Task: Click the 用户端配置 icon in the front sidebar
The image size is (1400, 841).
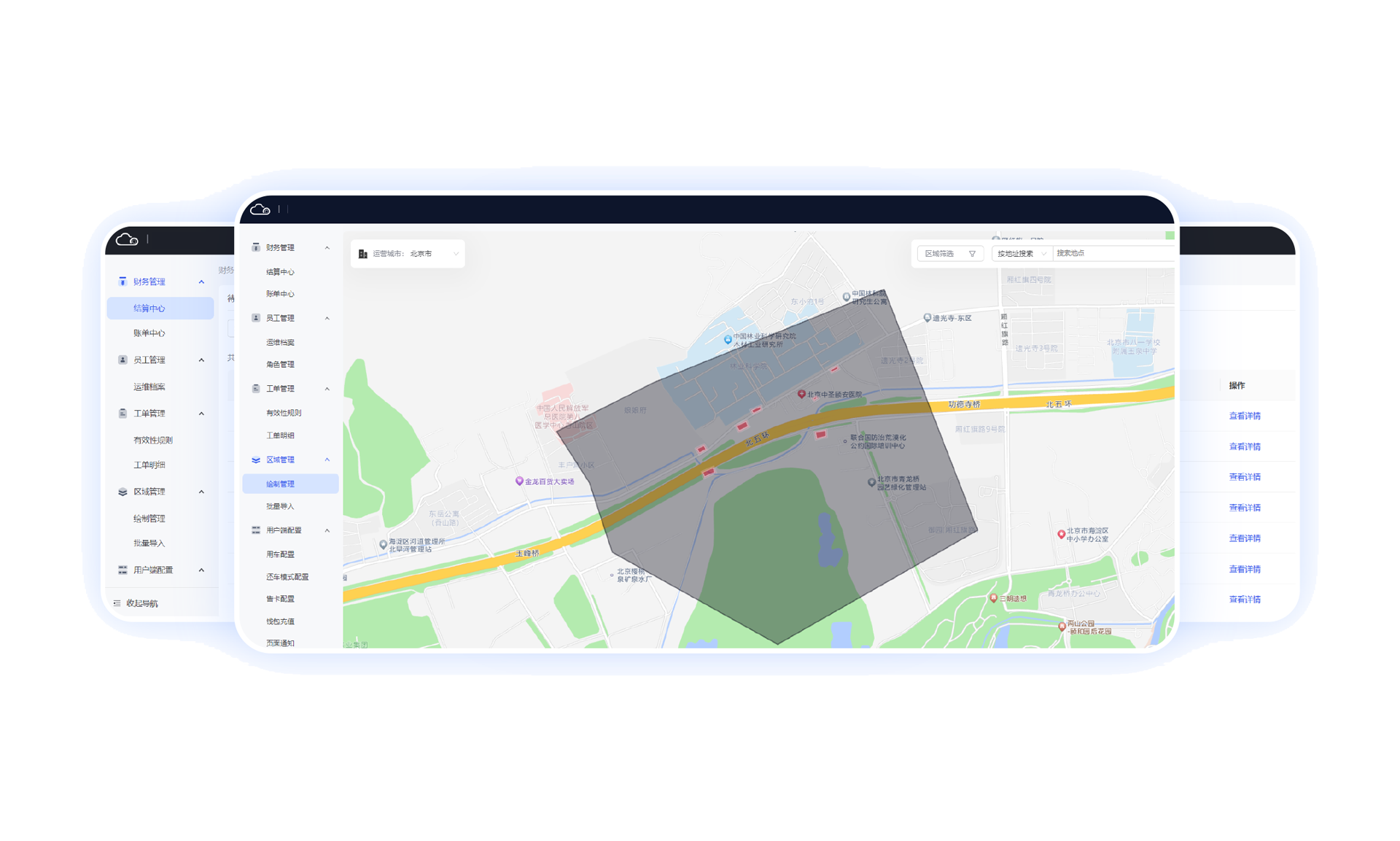Action: pos(256,530)
